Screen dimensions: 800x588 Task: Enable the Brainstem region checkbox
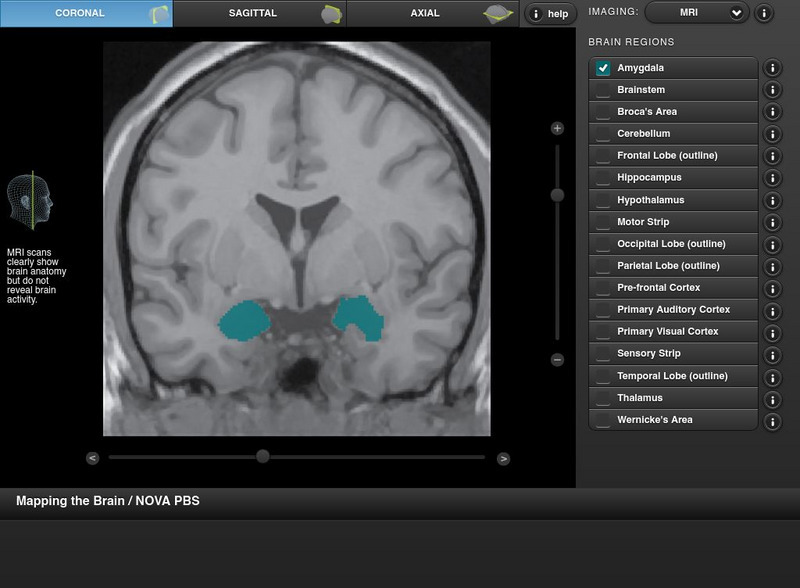click(x=603, y=90)
